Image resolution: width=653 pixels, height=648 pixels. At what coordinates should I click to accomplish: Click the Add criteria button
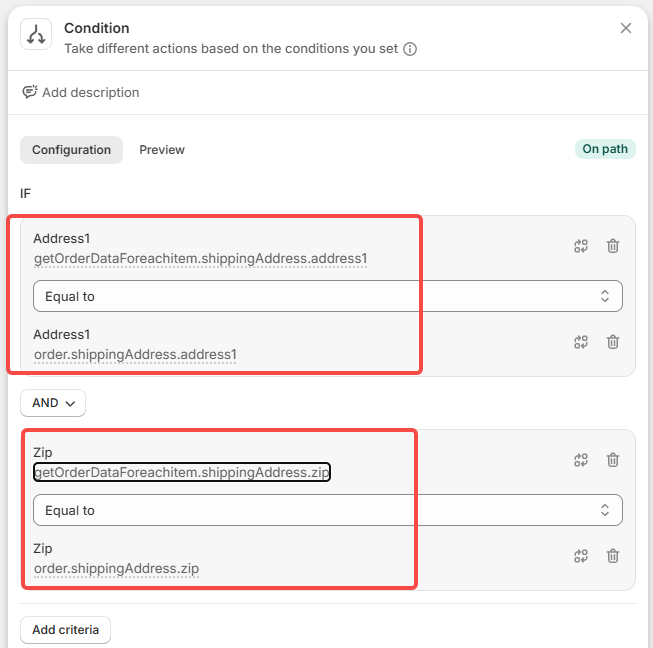point(65,630)
